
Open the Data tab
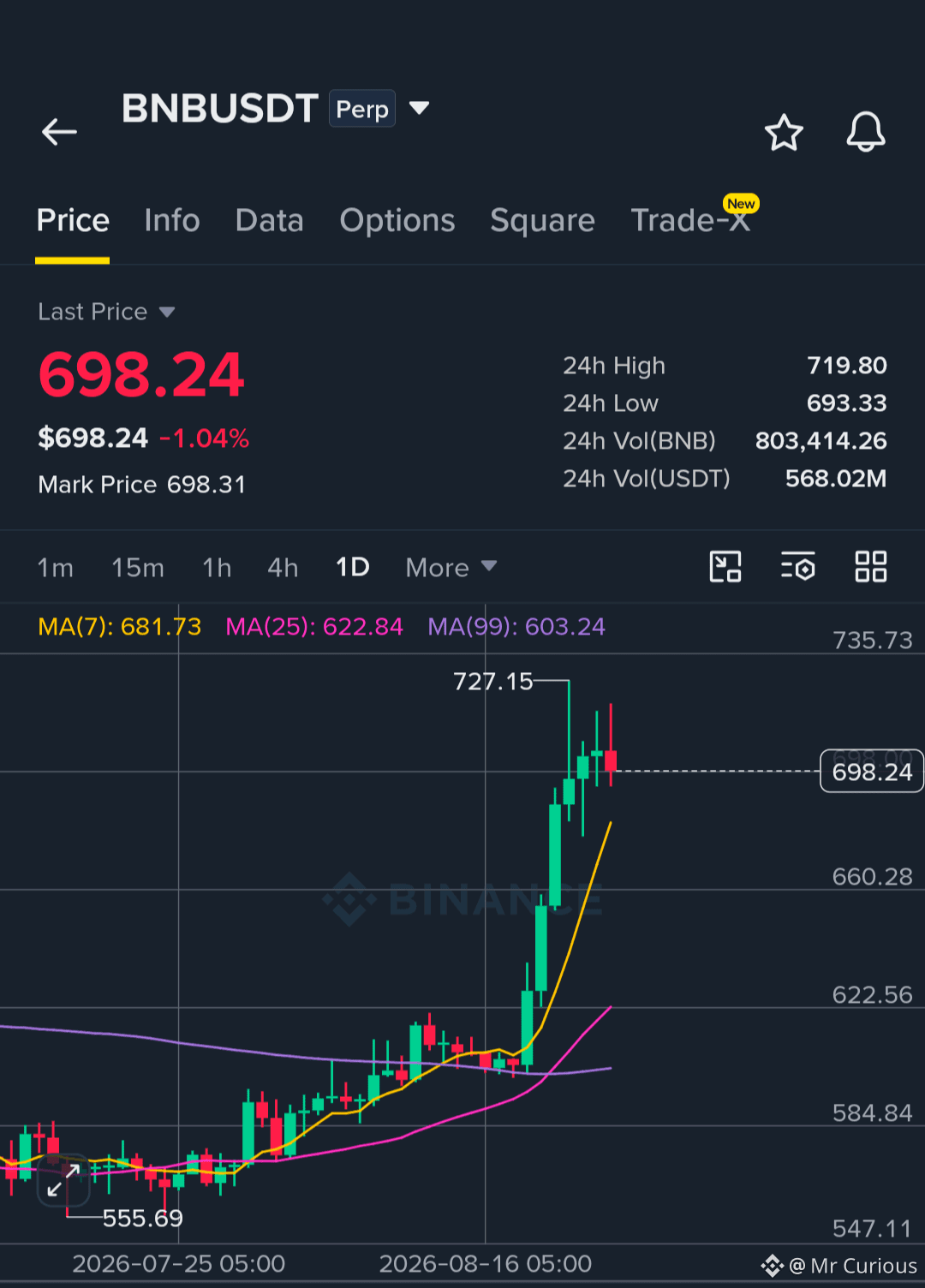coord(270,221)
